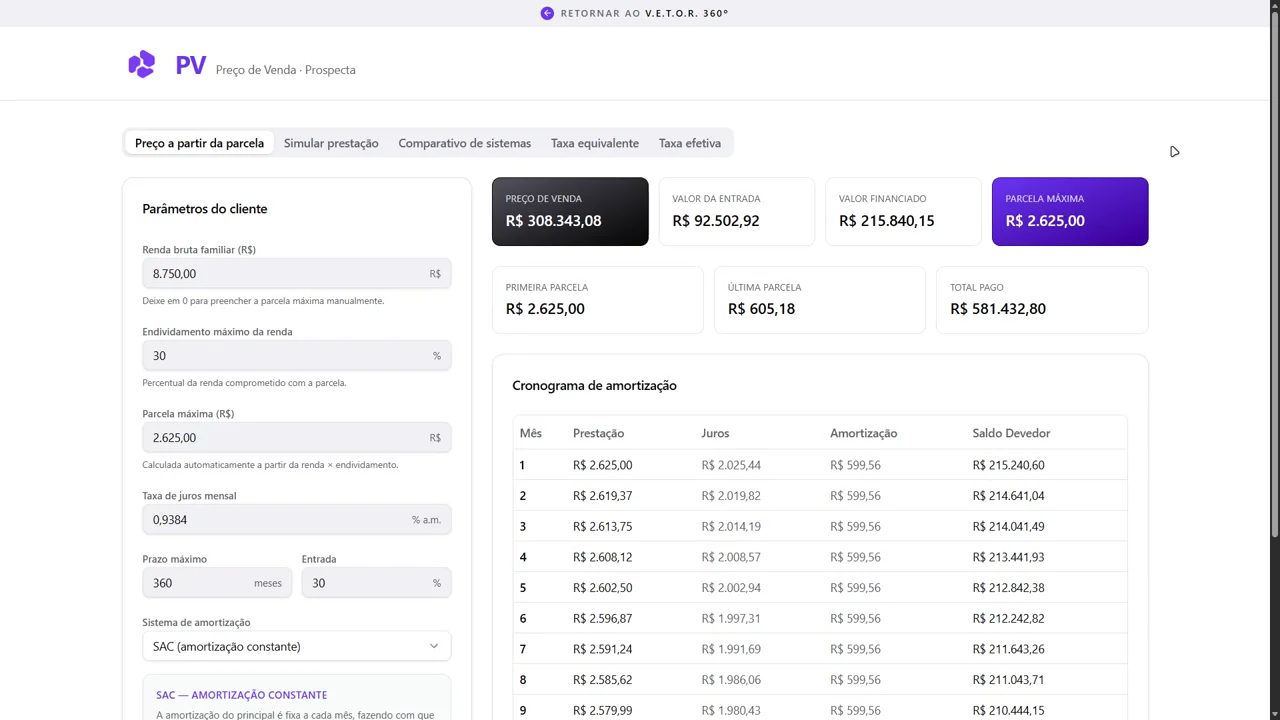The width and height of the screenshot is (1280, 720).
Task: Click the Mês column header
Action: tap(531, 433)
